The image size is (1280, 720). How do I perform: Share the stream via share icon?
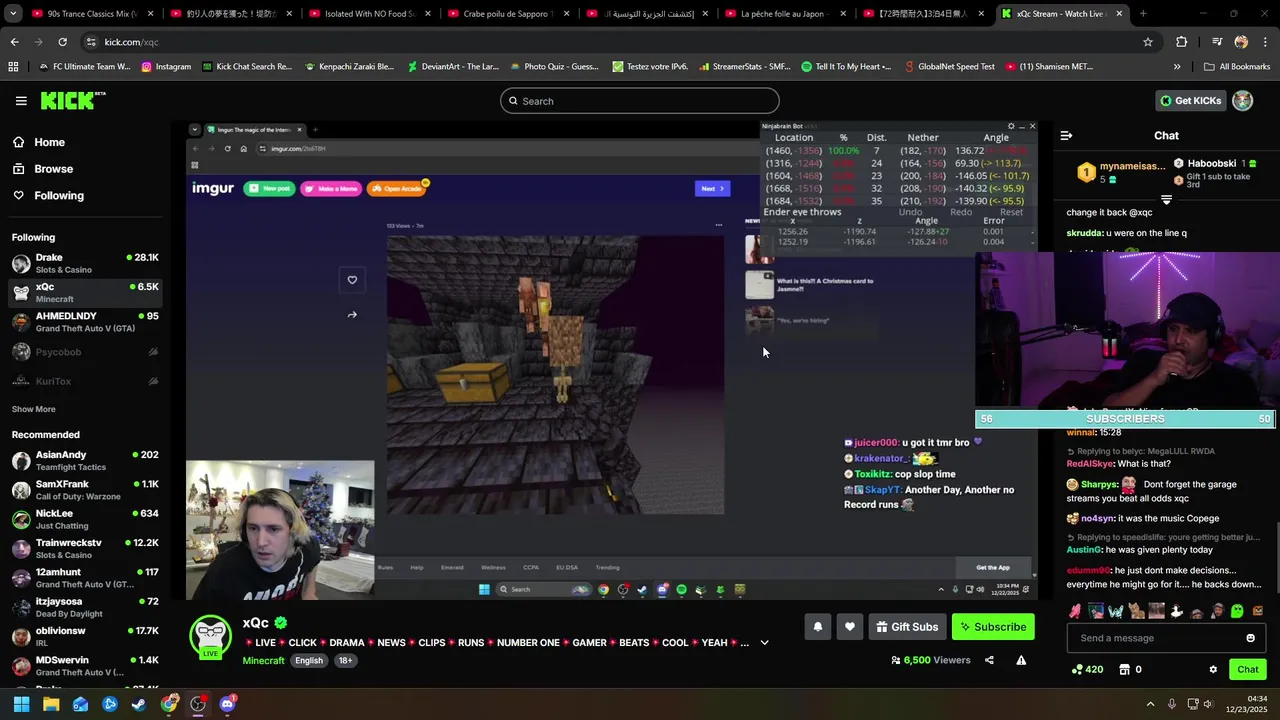(x=989, y=660)
